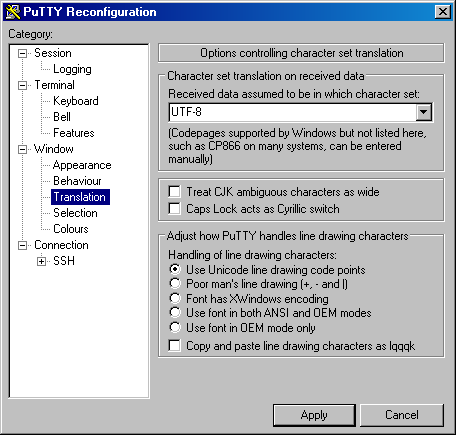Image resolution: width=456 pixels, height=435 pixels.
Task: Click the Category label above the tree
Action: (x=30, y=34)
